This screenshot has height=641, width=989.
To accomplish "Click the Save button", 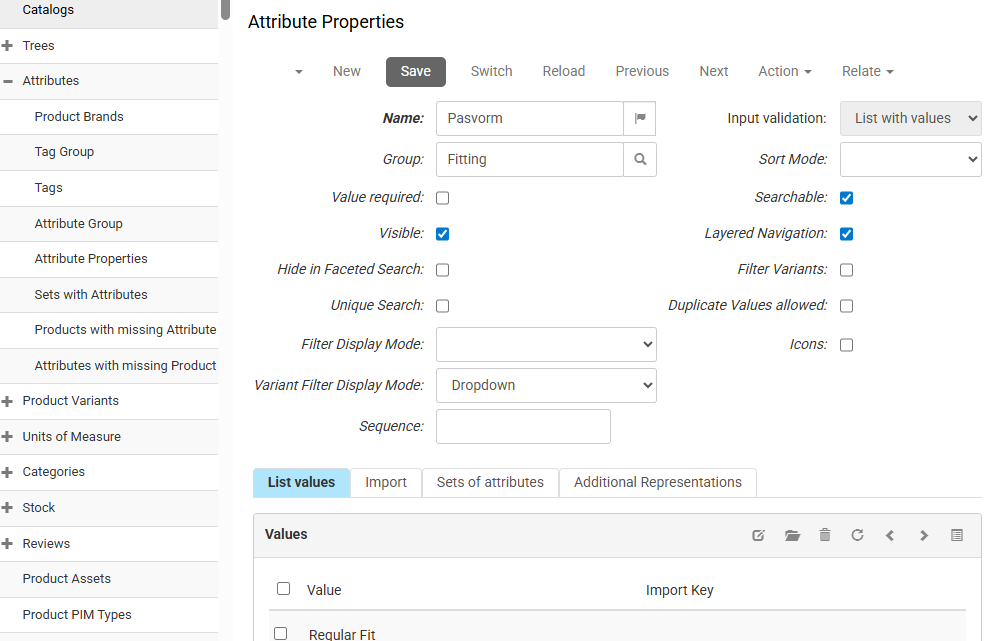I will click(415, 71).
